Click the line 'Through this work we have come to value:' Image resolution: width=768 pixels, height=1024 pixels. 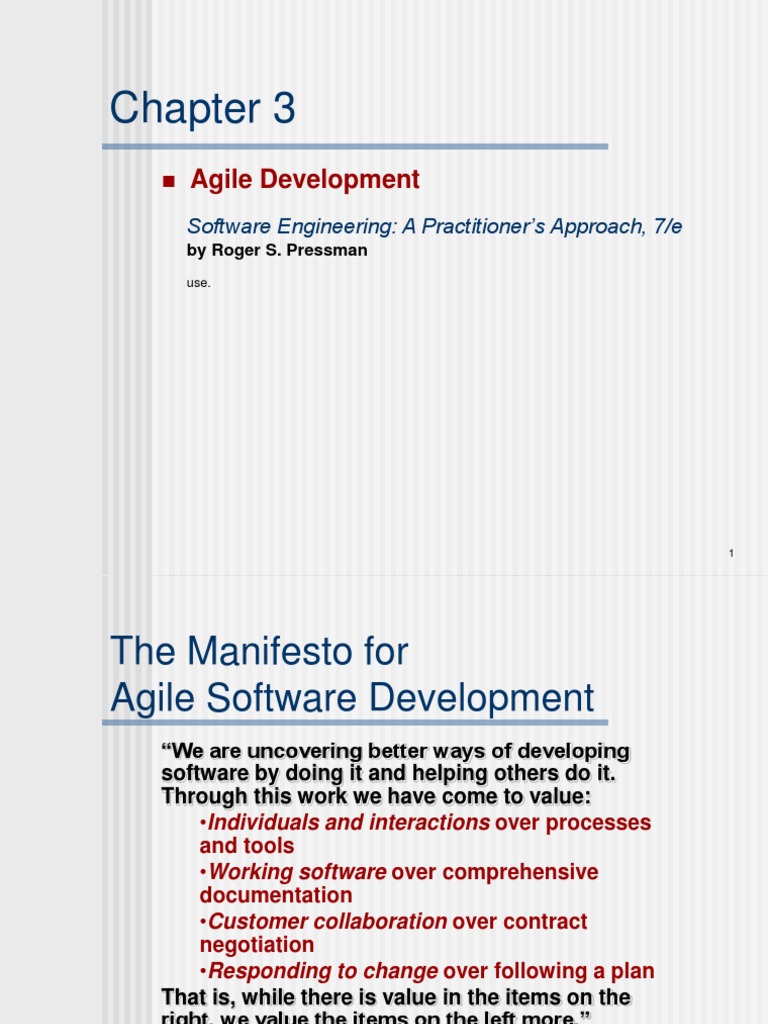tap(376, 796)
